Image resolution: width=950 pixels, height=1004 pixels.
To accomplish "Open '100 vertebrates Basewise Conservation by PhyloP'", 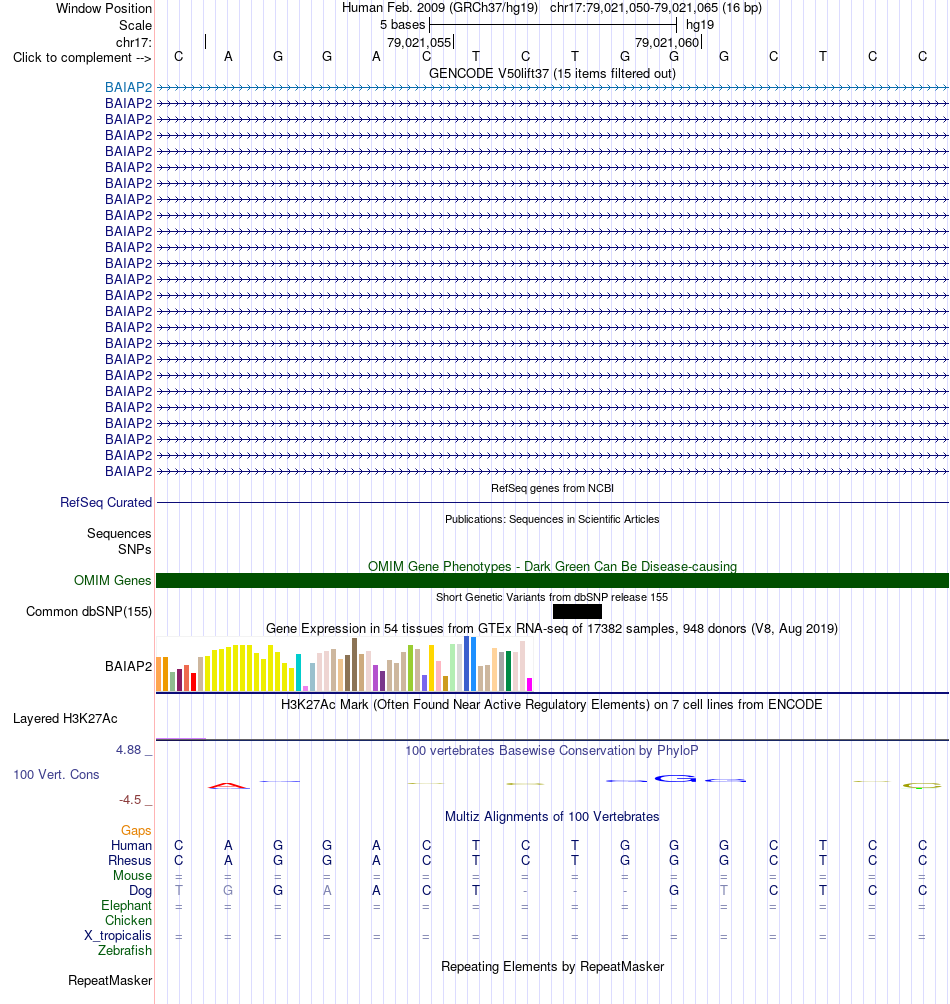I will coord(552,750).
